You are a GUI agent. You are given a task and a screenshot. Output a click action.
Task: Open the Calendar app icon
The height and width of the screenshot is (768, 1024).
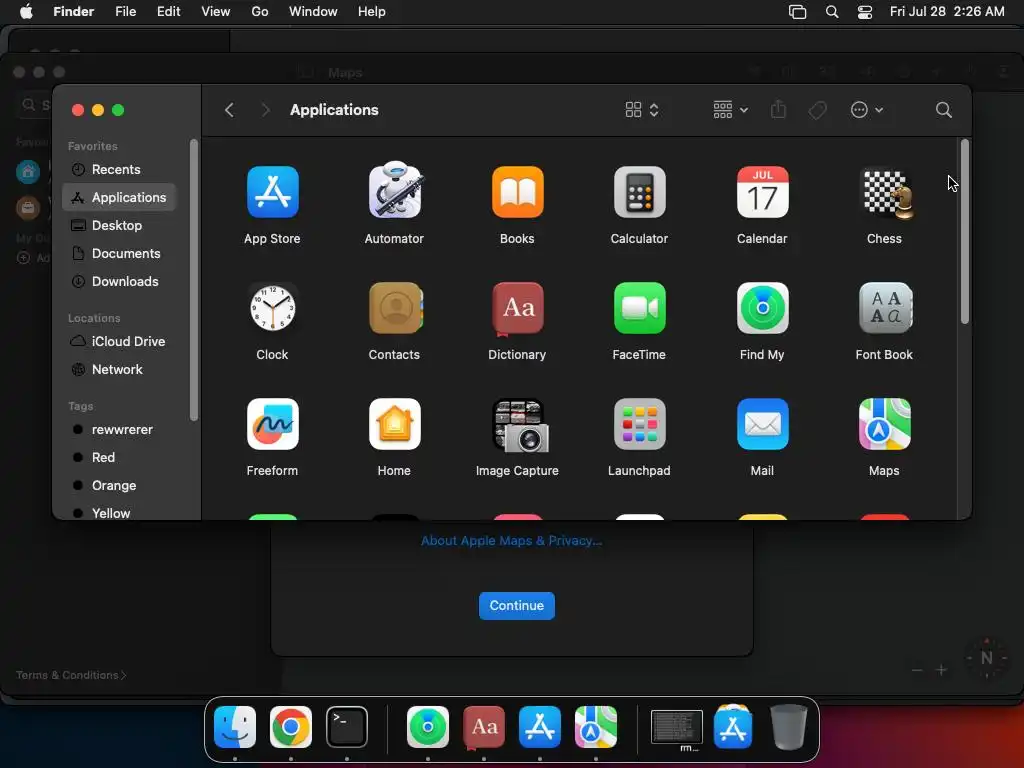tap(762, 192)
